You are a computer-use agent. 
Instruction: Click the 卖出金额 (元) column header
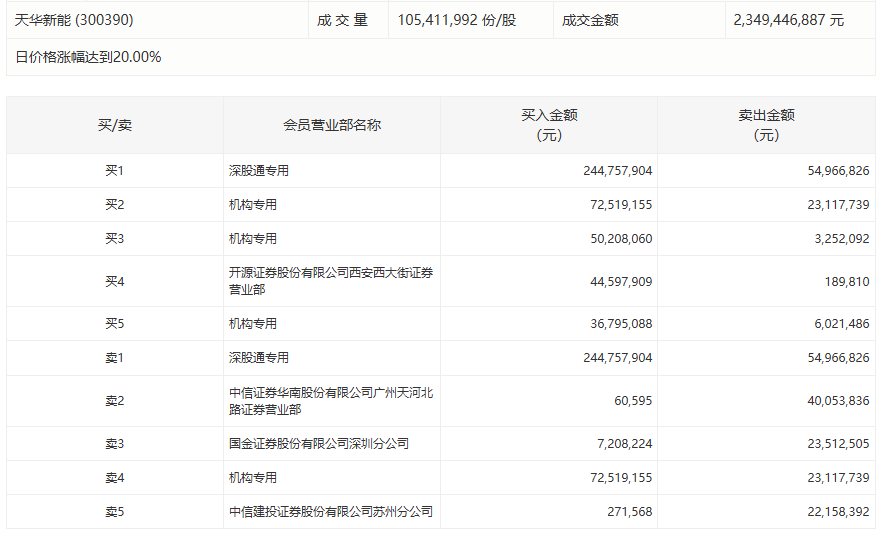pyautogui.click(x=766, y=125)
